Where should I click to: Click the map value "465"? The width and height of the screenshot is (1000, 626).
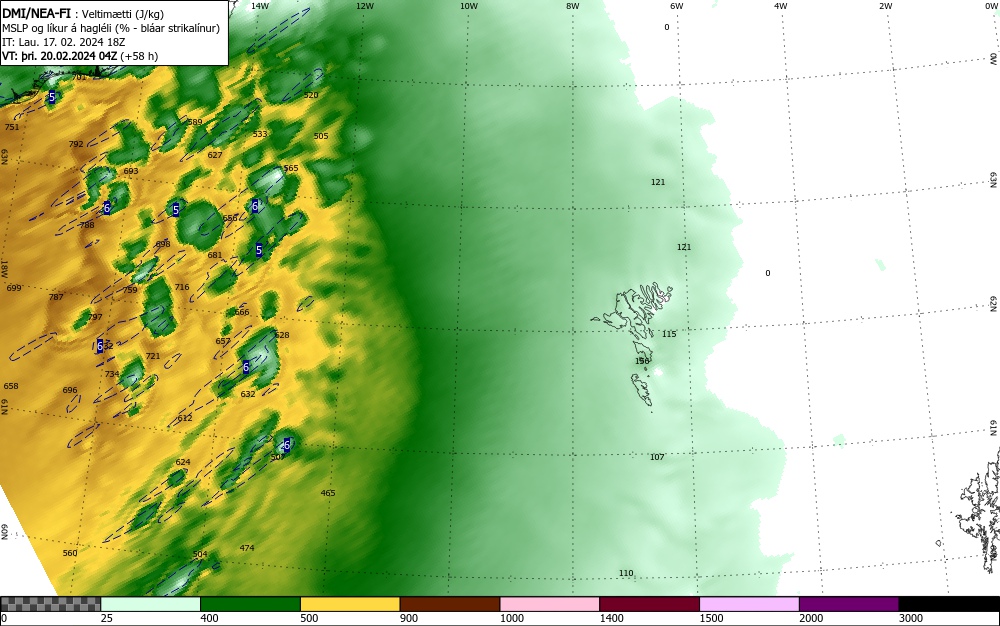pos(328,493)
